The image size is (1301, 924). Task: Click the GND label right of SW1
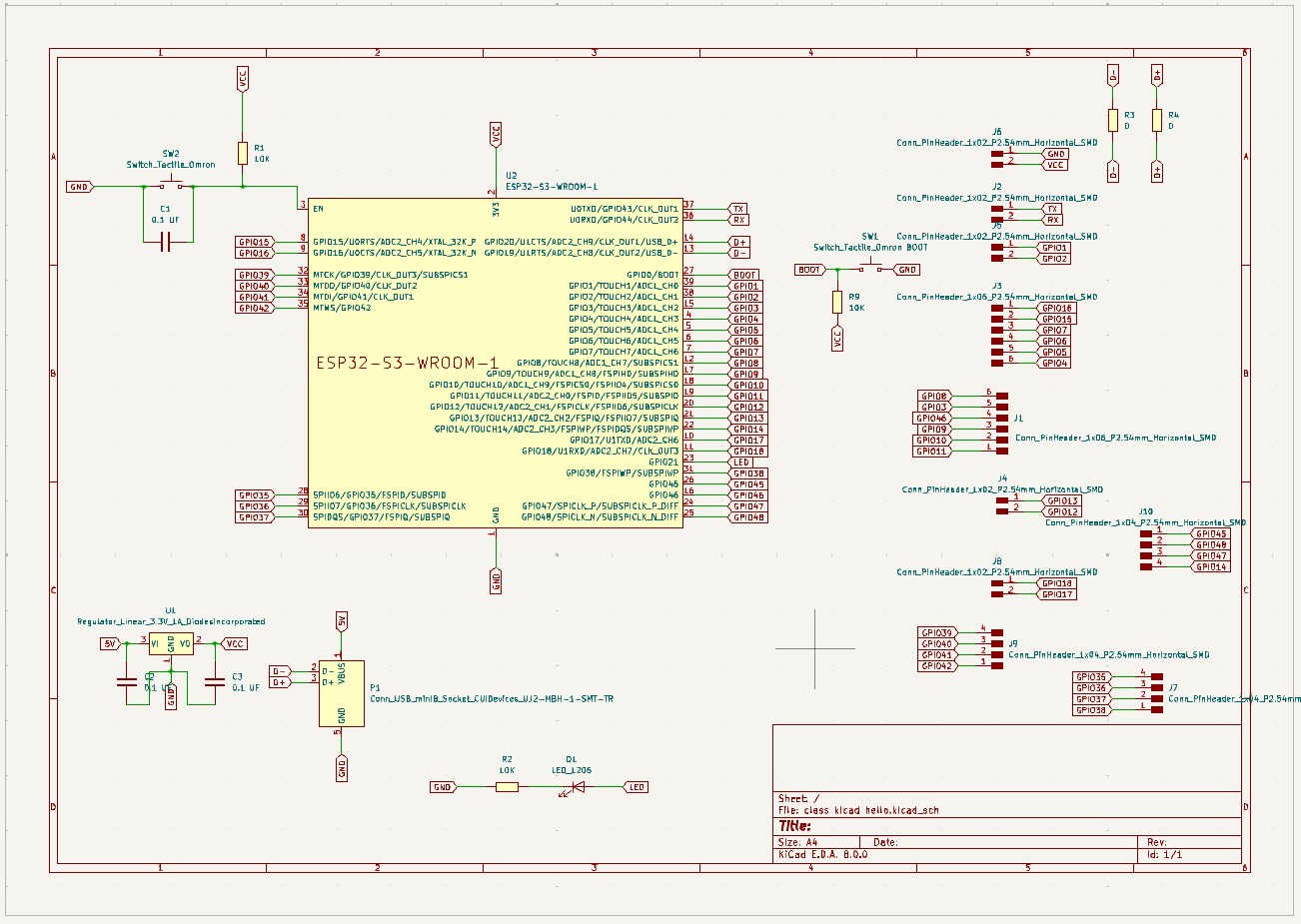[906, 270]
